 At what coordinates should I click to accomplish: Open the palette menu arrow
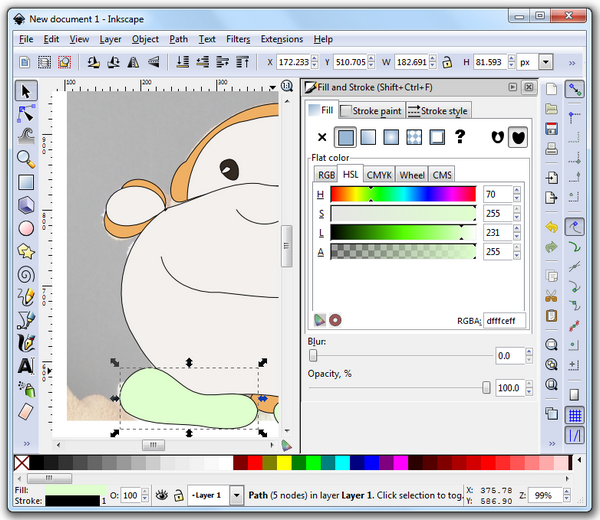[x=579, y=460]
